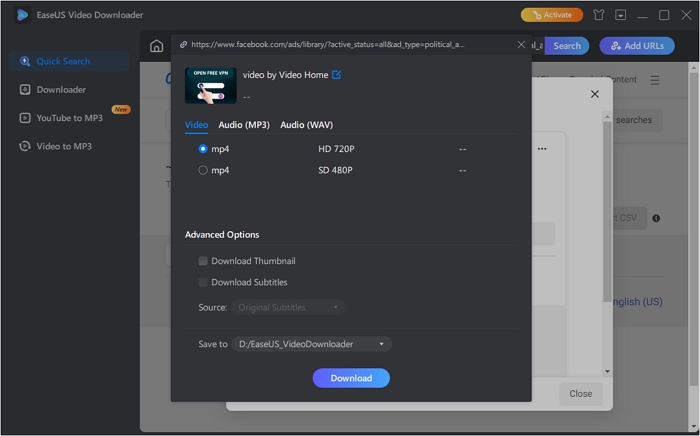Image resolution: width=700 pixels, height=436 pixels.
Task: Click the hamburger menu icon on webpage
Action: [x=655, y=80]
